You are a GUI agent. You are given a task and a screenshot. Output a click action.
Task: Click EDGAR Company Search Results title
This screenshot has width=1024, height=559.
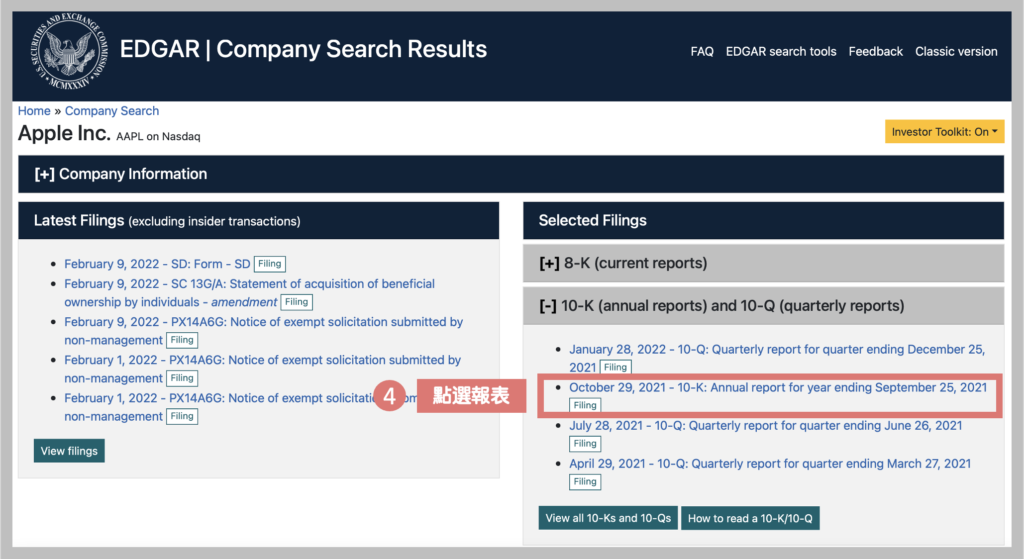[x=303, y=49]
